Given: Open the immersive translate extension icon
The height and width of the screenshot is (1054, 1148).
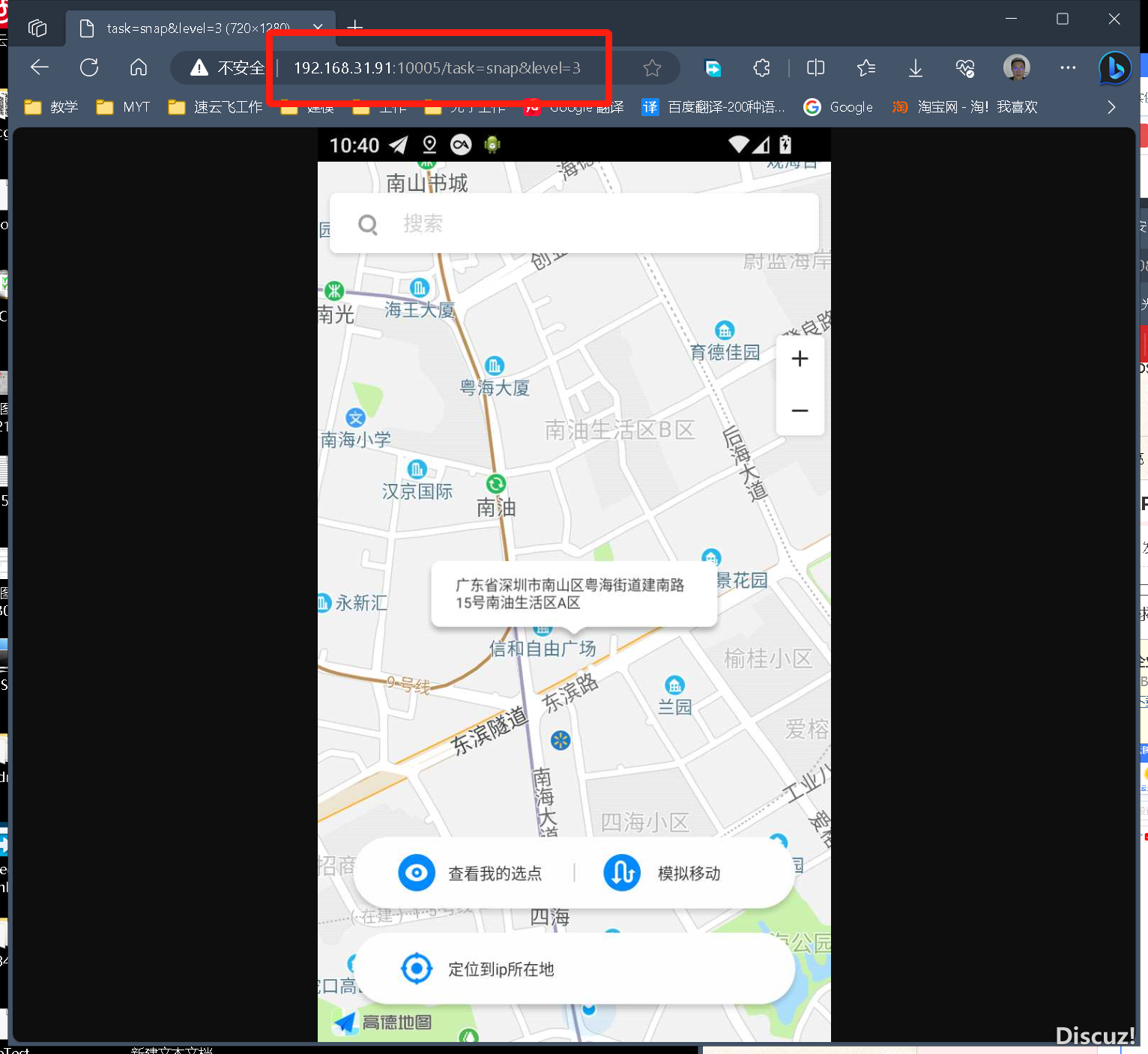Looking at the screenshot, I should point(712,67).
